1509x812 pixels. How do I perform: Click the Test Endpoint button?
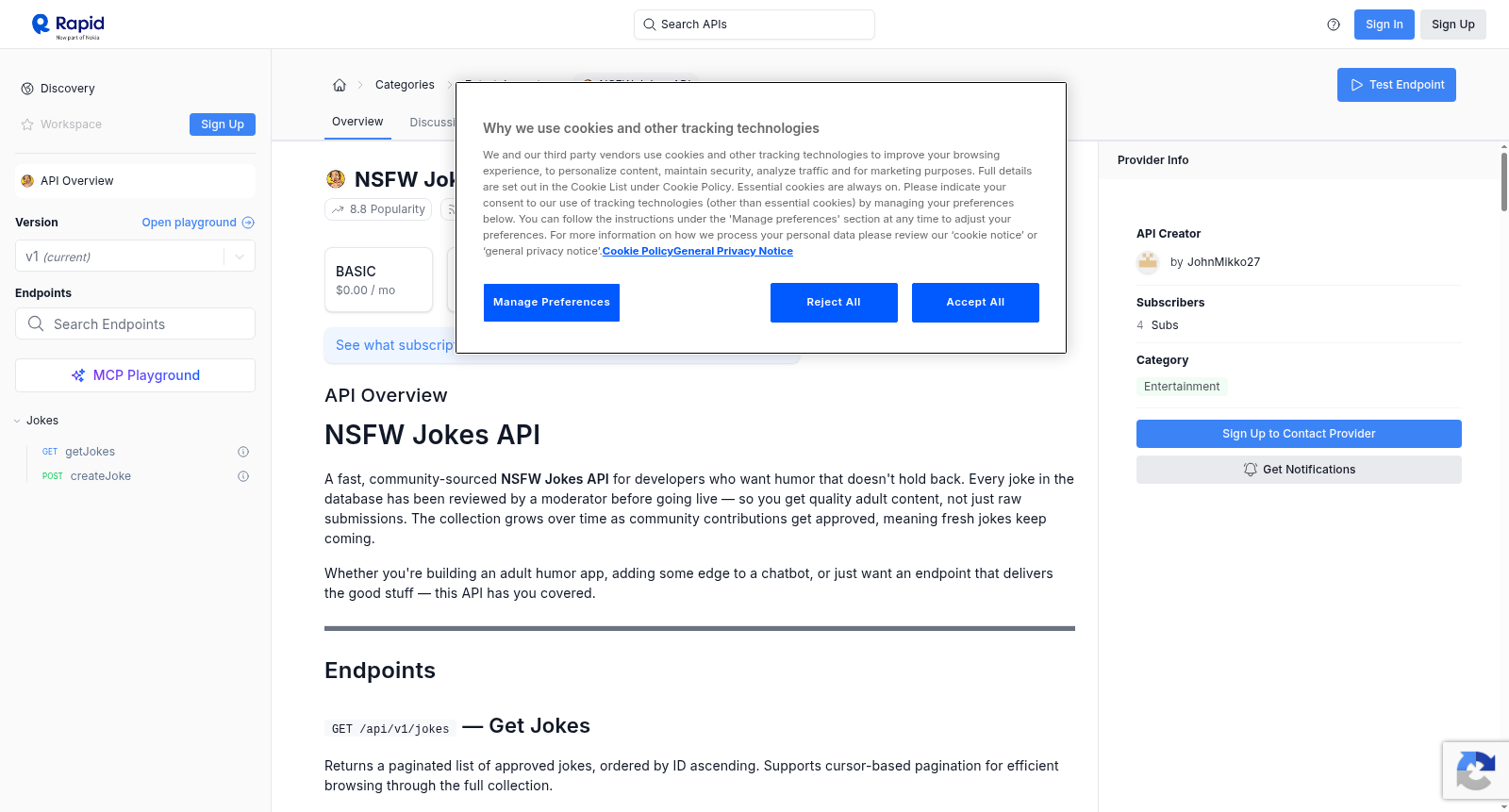coord(1396,85)
